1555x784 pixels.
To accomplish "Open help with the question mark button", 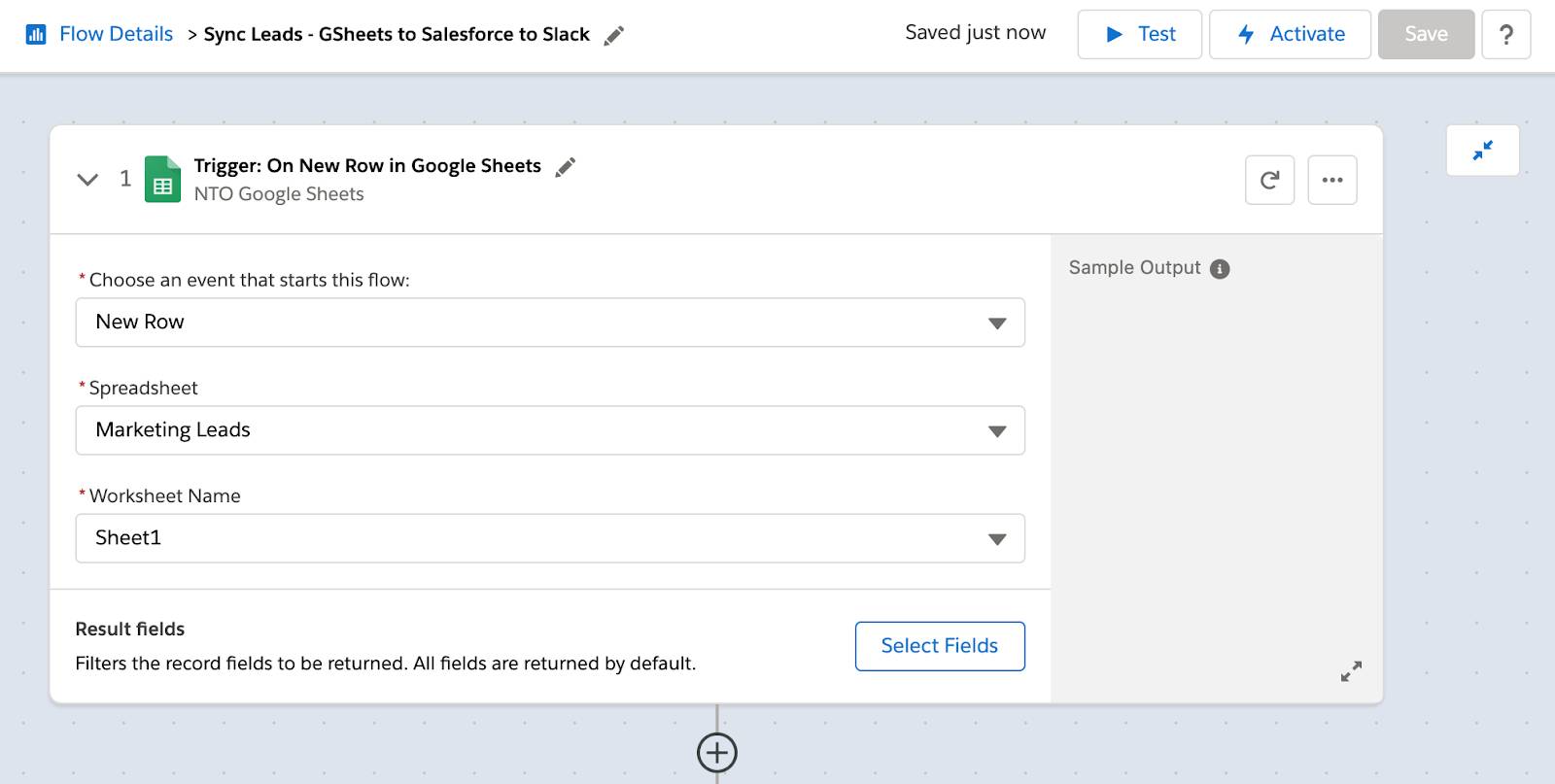I will (x=1506, y=34).
